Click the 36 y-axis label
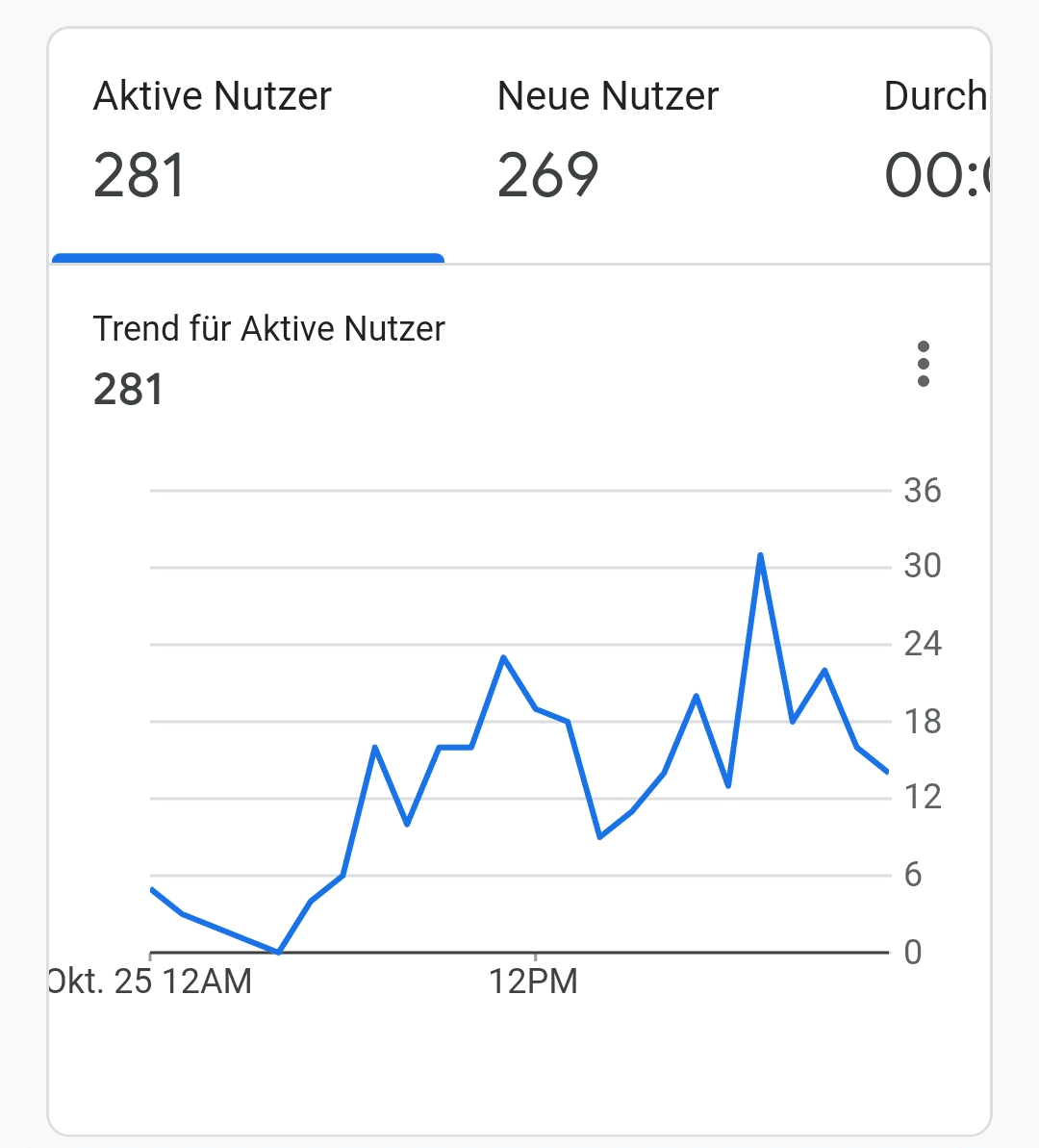 [x=922, y=491]
